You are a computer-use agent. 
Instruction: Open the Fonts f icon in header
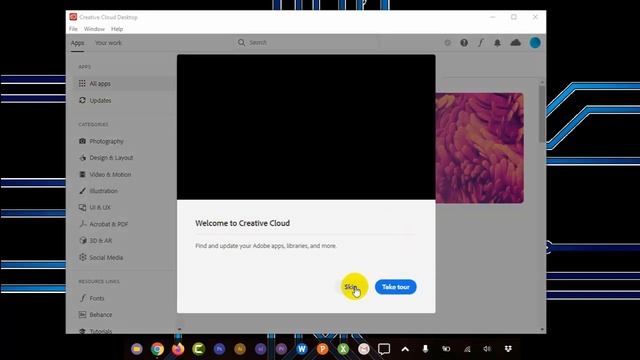click(481, 42)
